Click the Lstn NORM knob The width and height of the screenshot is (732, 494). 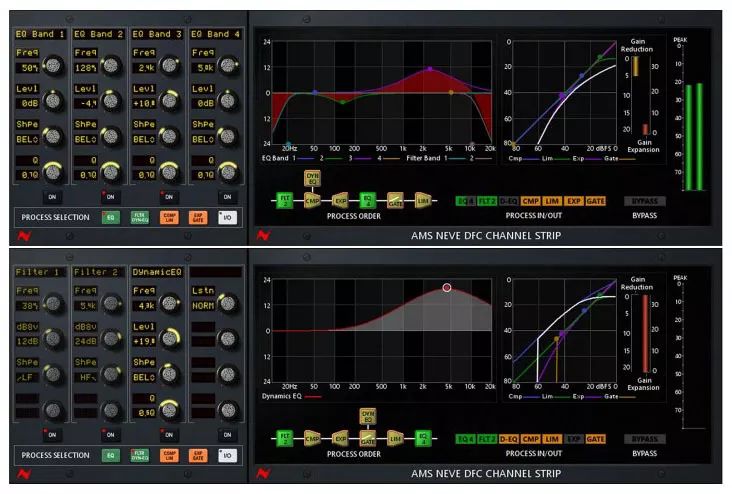coord(228,303)
